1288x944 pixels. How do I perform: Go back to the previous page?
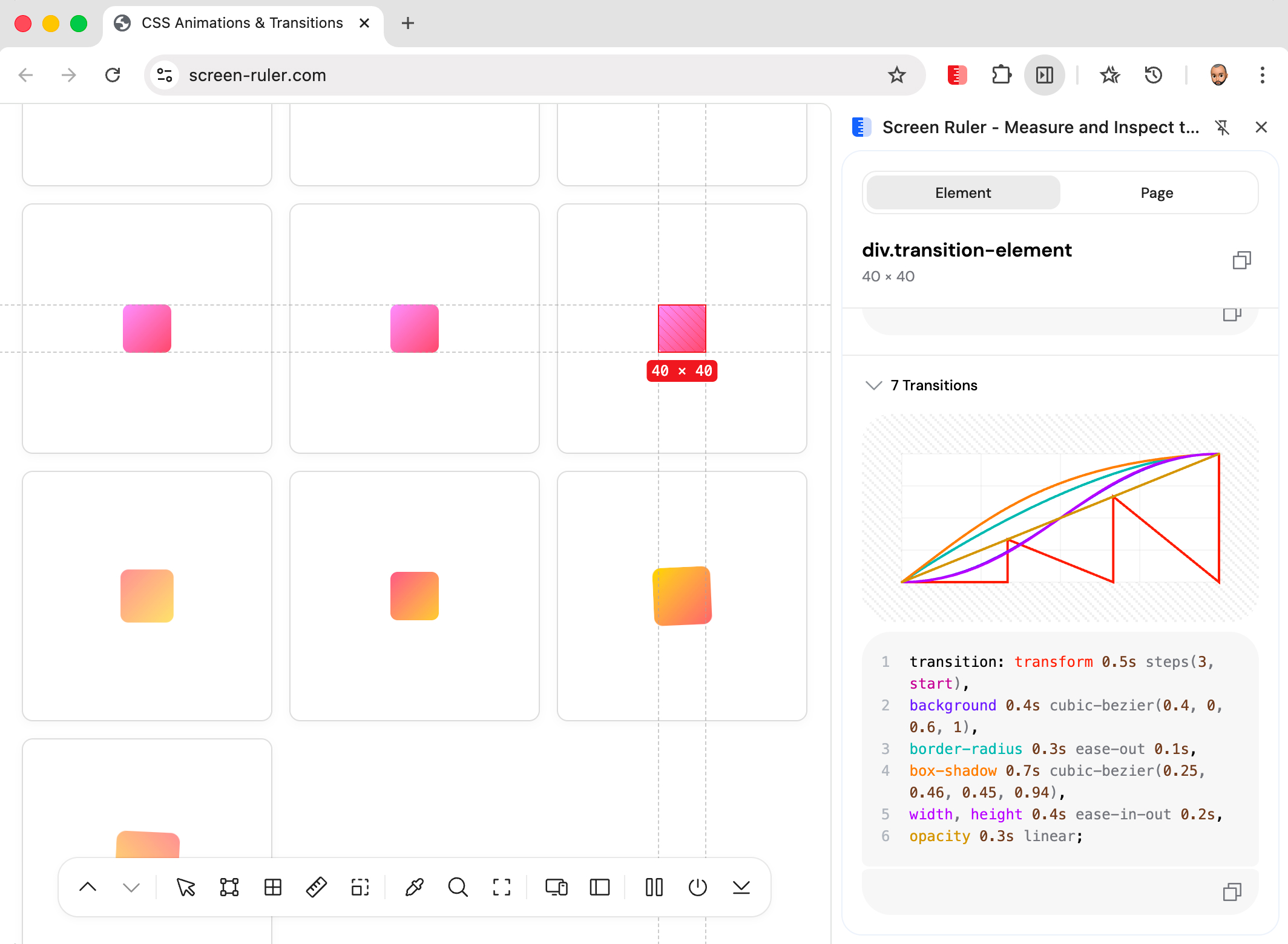[x=25, y=75]
